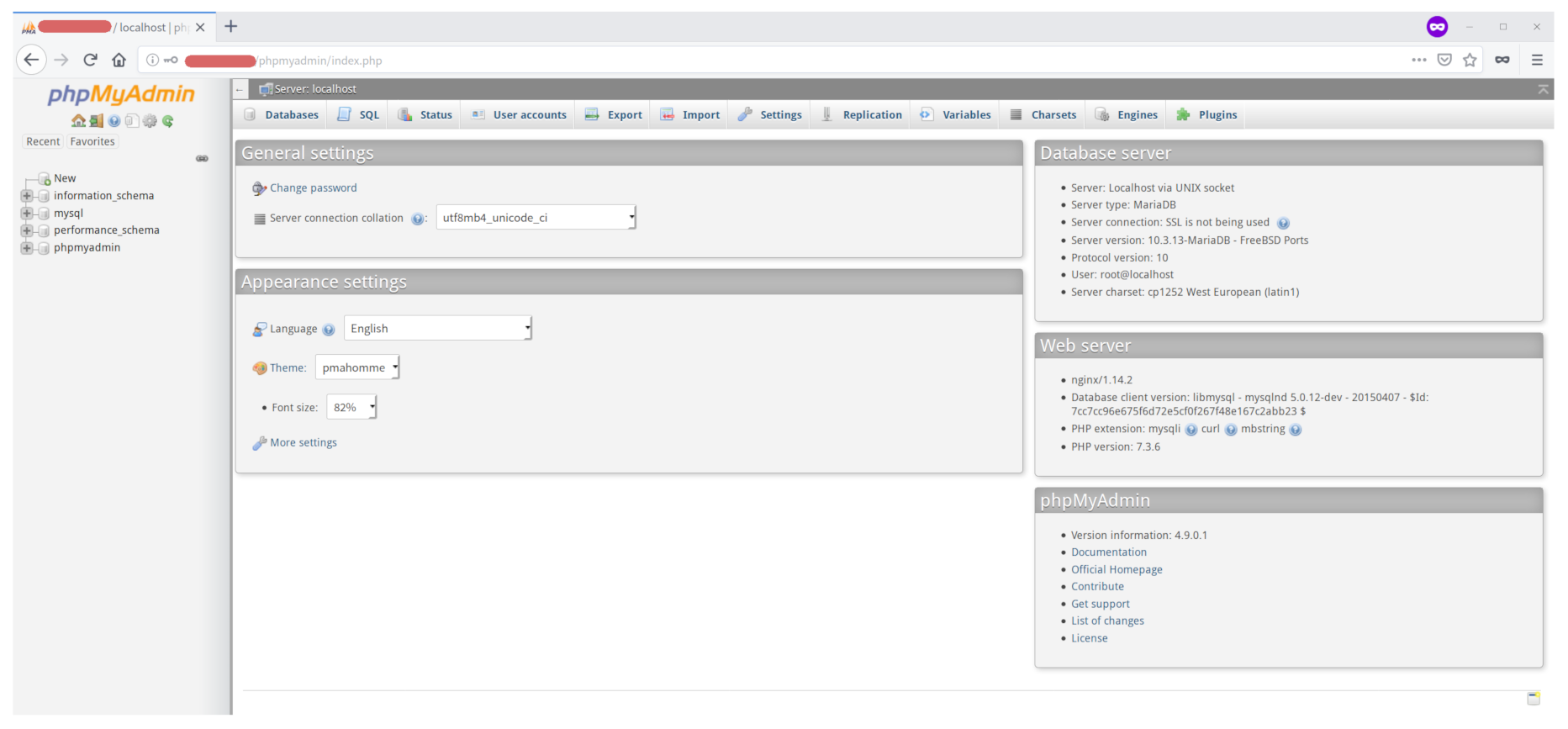Click the database icon next to mysql
1568x729 pixels.
click(44, 214)
